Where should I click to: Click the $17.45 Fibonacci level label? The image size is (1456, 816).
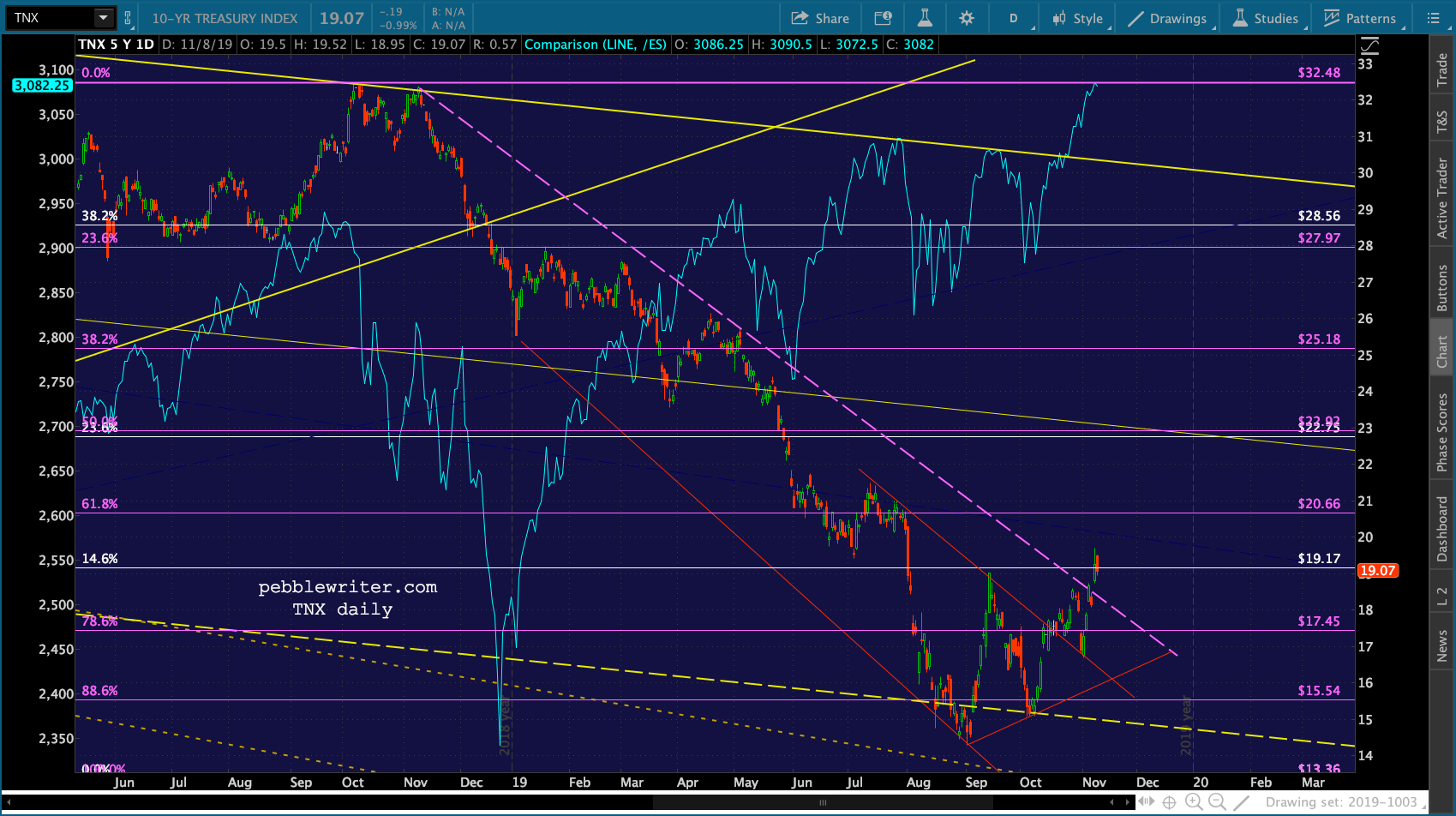coord(1319,621)
